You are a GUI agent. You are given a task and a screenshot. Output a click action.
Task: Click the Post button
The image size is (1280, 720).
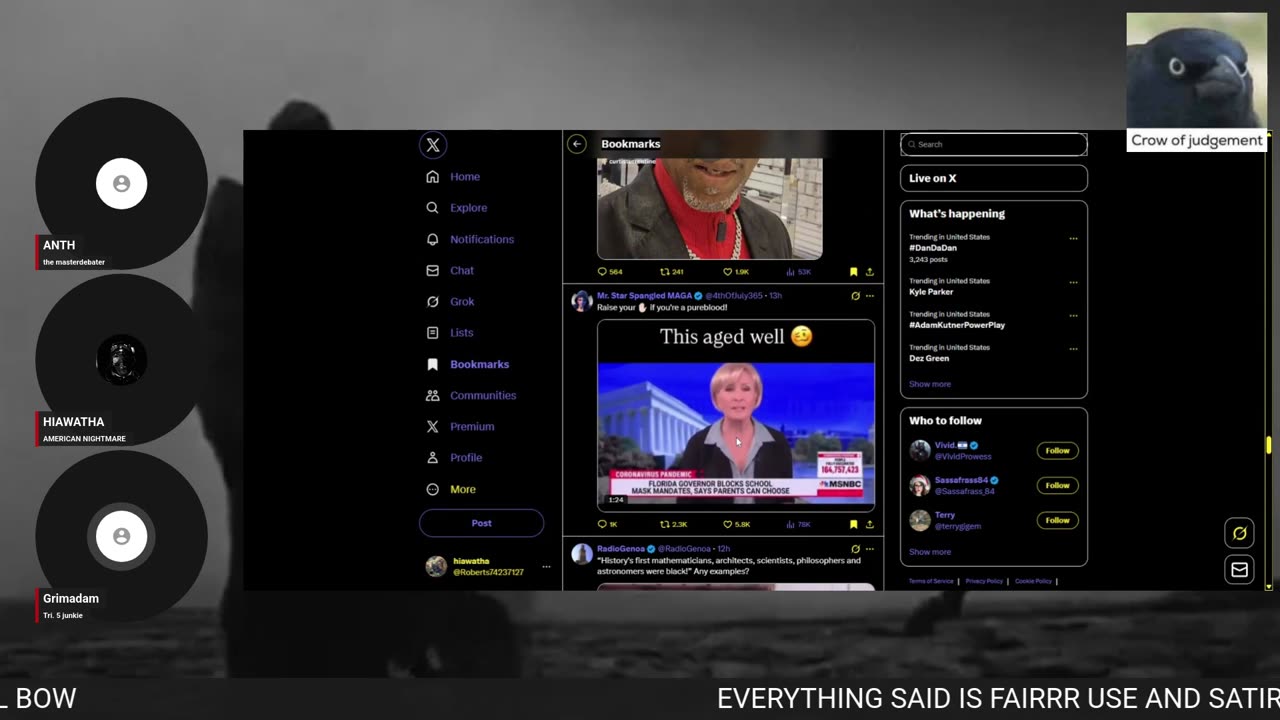[x=481, y=523]
